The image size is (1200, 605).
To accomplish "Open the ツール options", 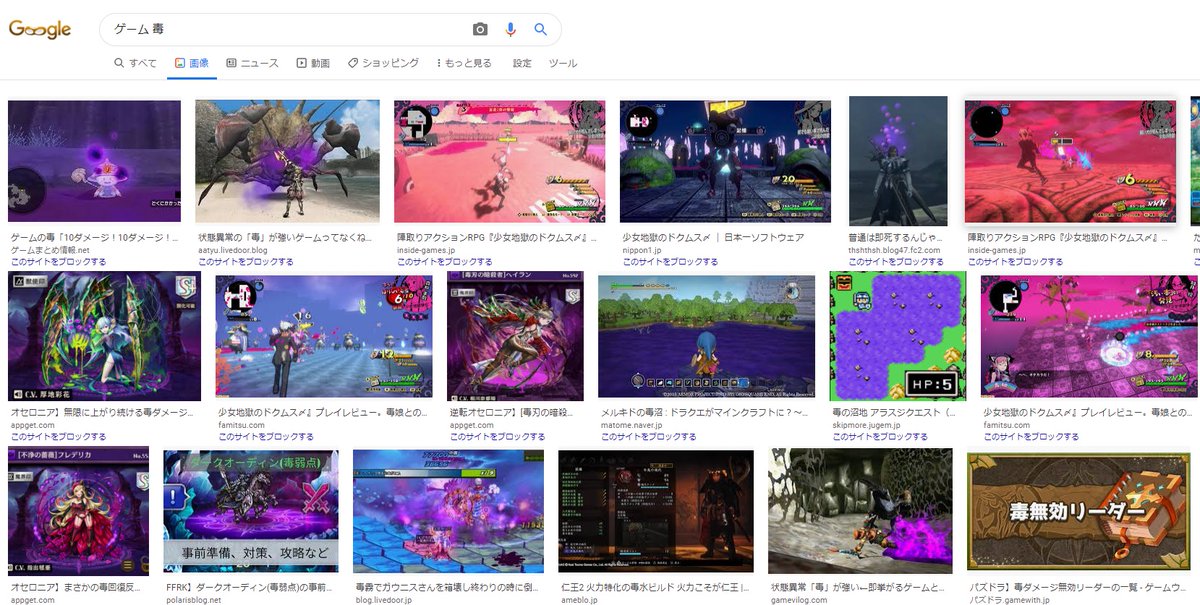I will [x=563, y=63].
